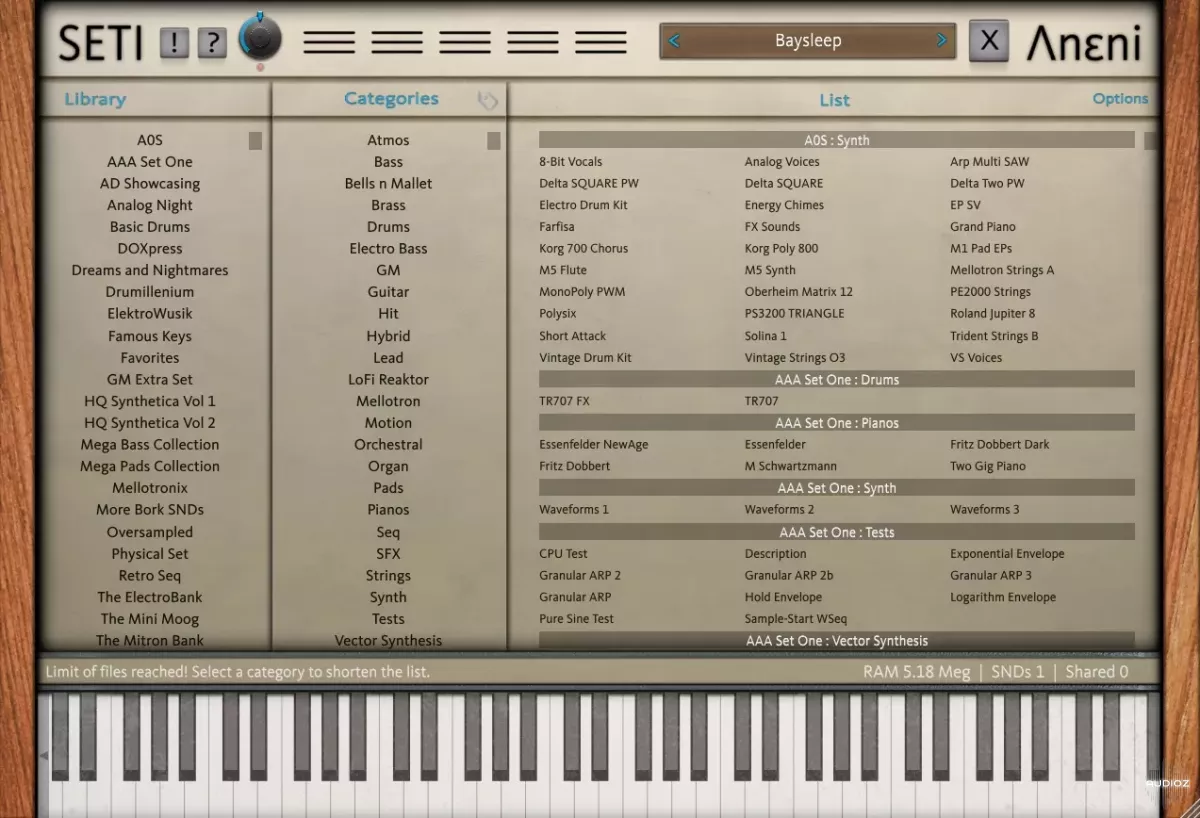
Task: Click the Shared 0 status readout
Action: 1097,672
